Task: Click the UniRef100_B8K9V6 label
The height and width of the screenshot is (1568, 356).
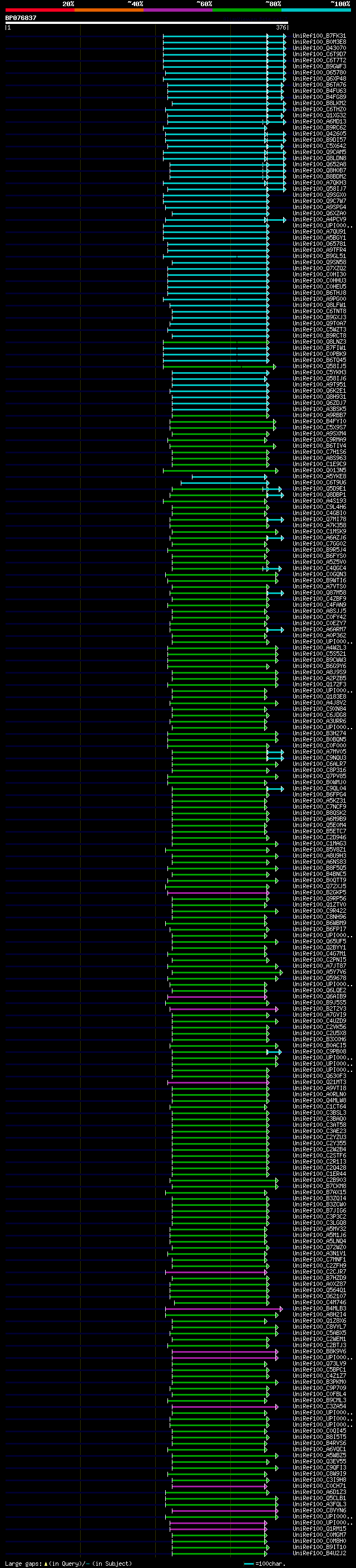Action: point(319,1351)
